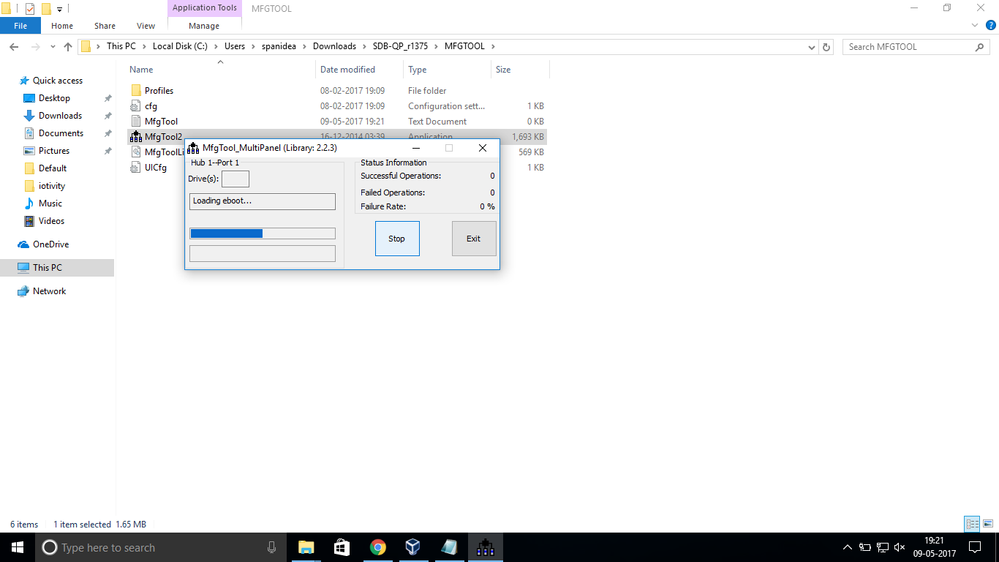The width and height of the screenshot is (999, 562).
Task: Select the MfgTool2 application icon
Action: [136, 136]
